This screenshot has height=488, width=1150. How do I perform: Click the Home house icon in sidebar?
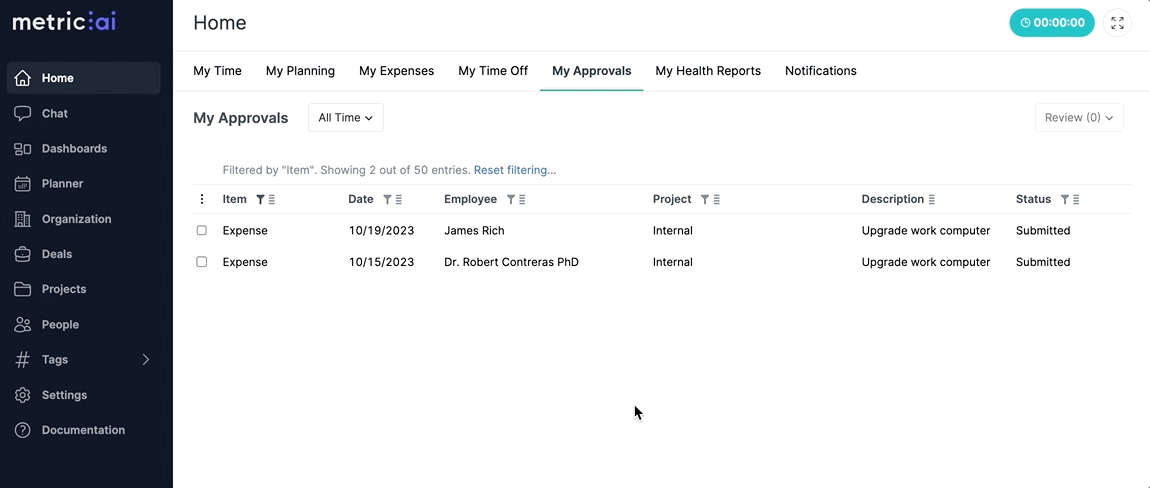[23, 78]
